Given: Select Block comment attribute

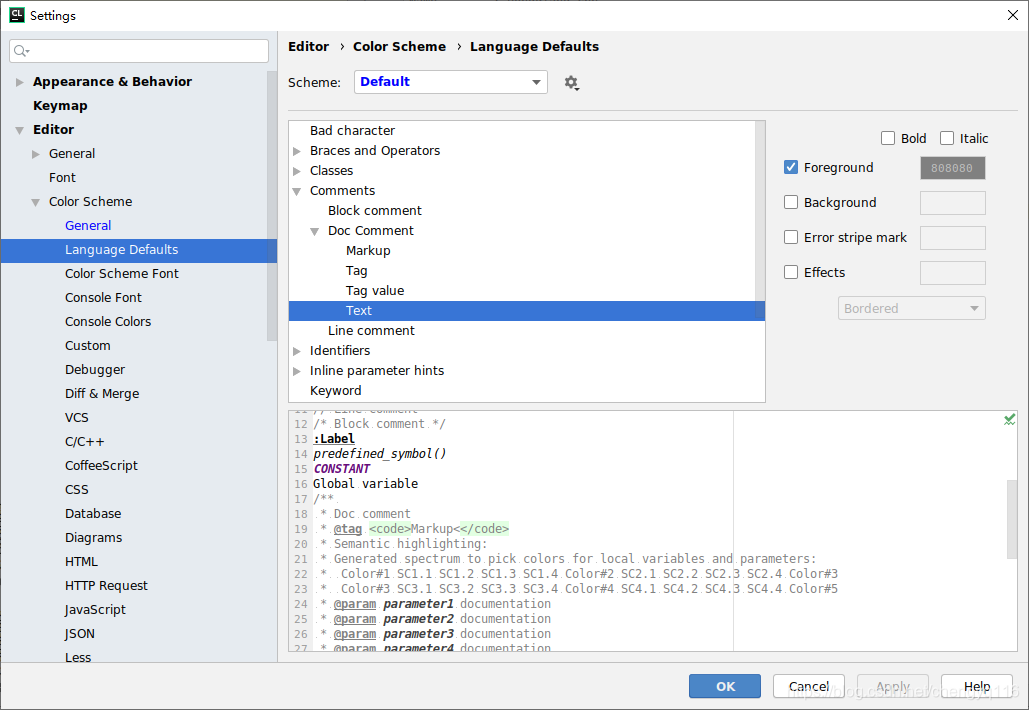Looking at the screenshot, I should [x=375, y=211].
